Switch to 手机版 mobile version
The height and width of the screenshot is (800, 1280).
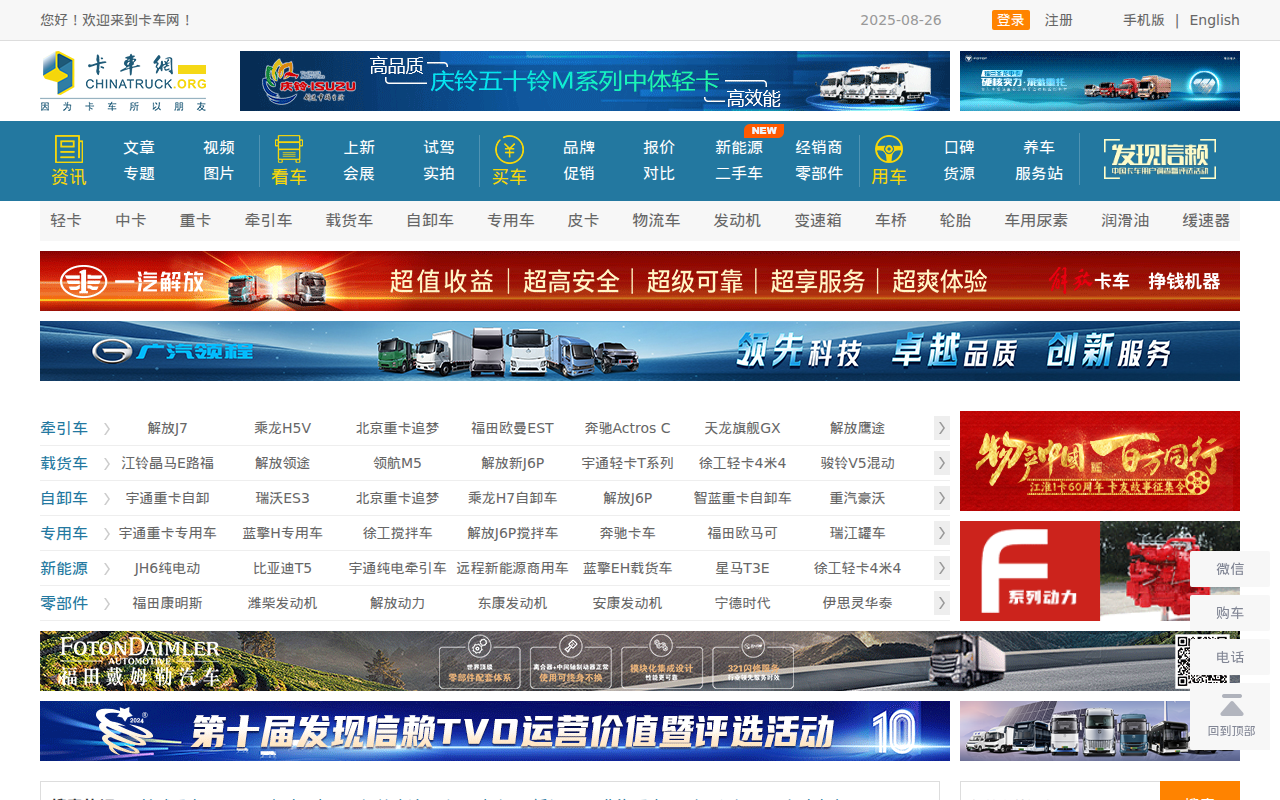[1144, 20]
